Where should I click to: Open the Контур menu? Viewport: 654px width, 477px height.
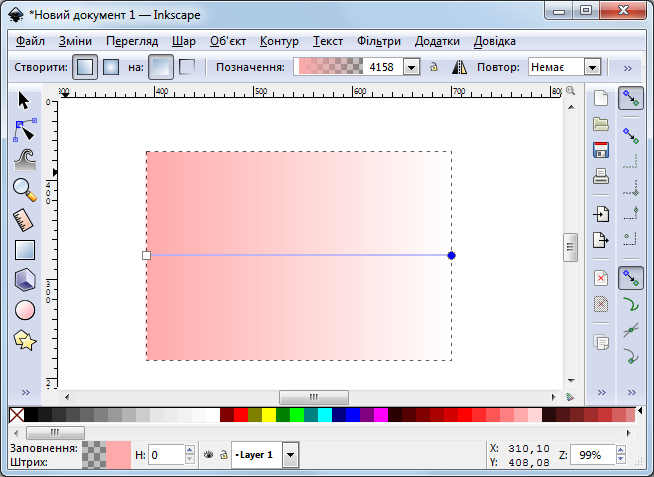(x=279, y=41)
